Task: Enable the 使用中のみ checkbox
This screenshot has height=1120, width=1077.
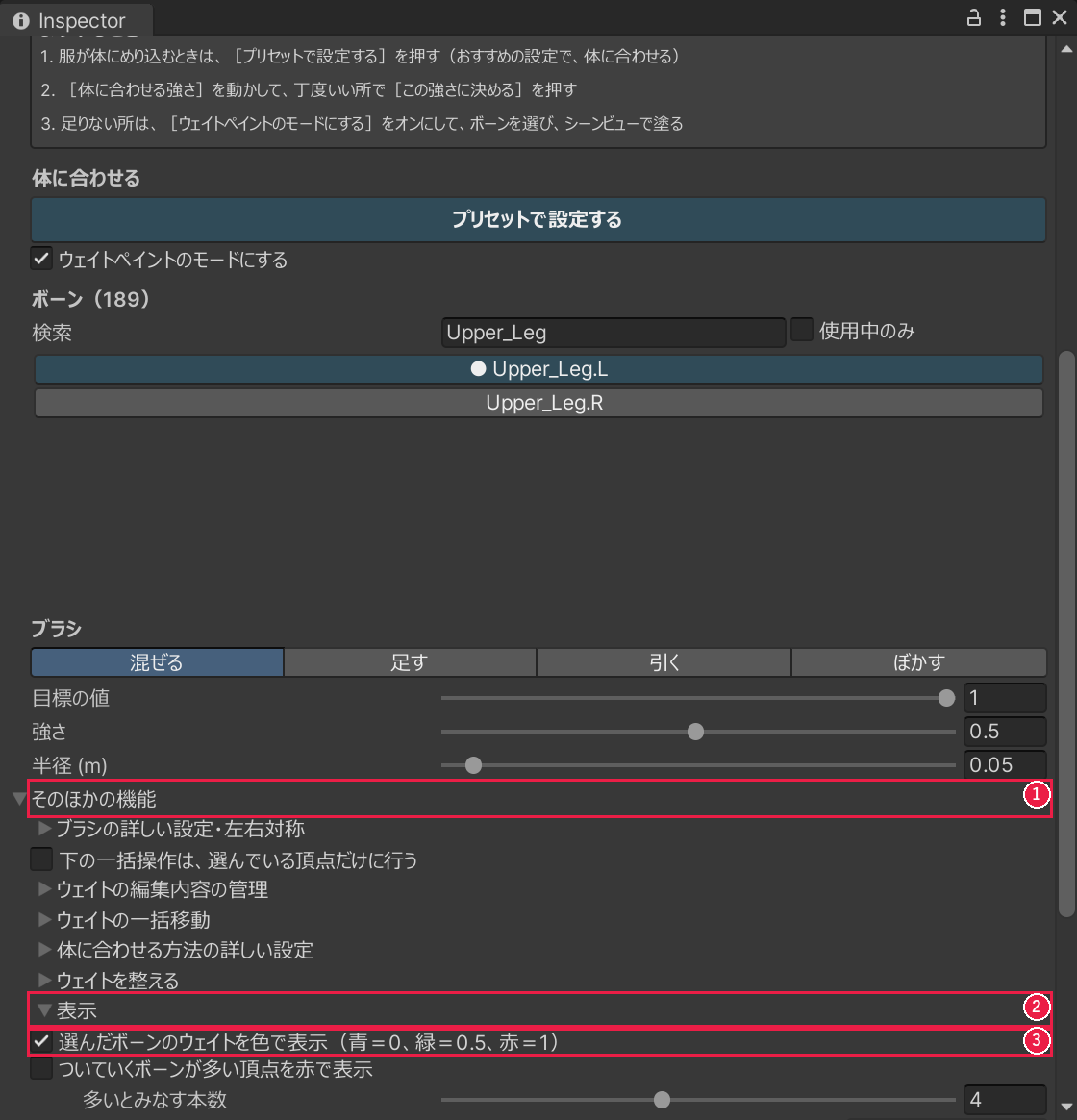Action: [802, 330]
